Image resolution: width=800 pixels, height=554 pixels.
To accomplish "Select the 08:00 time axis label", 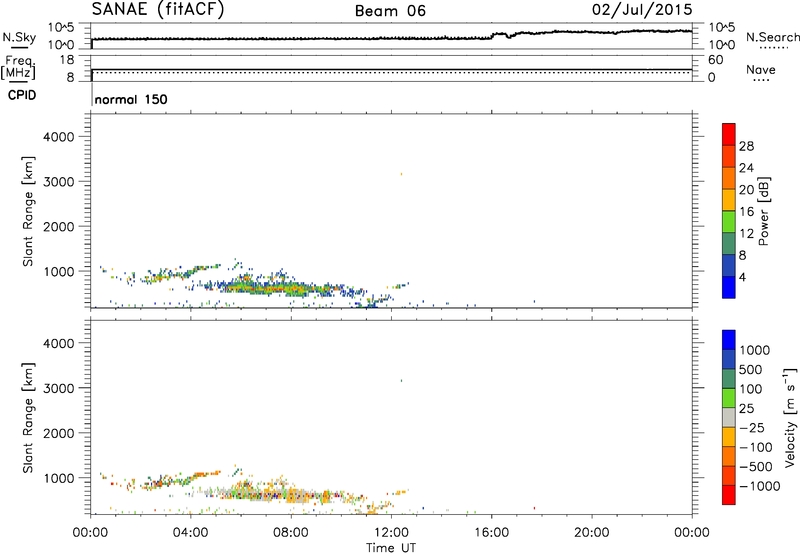I will pyautogui.click(x=291, y=533).
